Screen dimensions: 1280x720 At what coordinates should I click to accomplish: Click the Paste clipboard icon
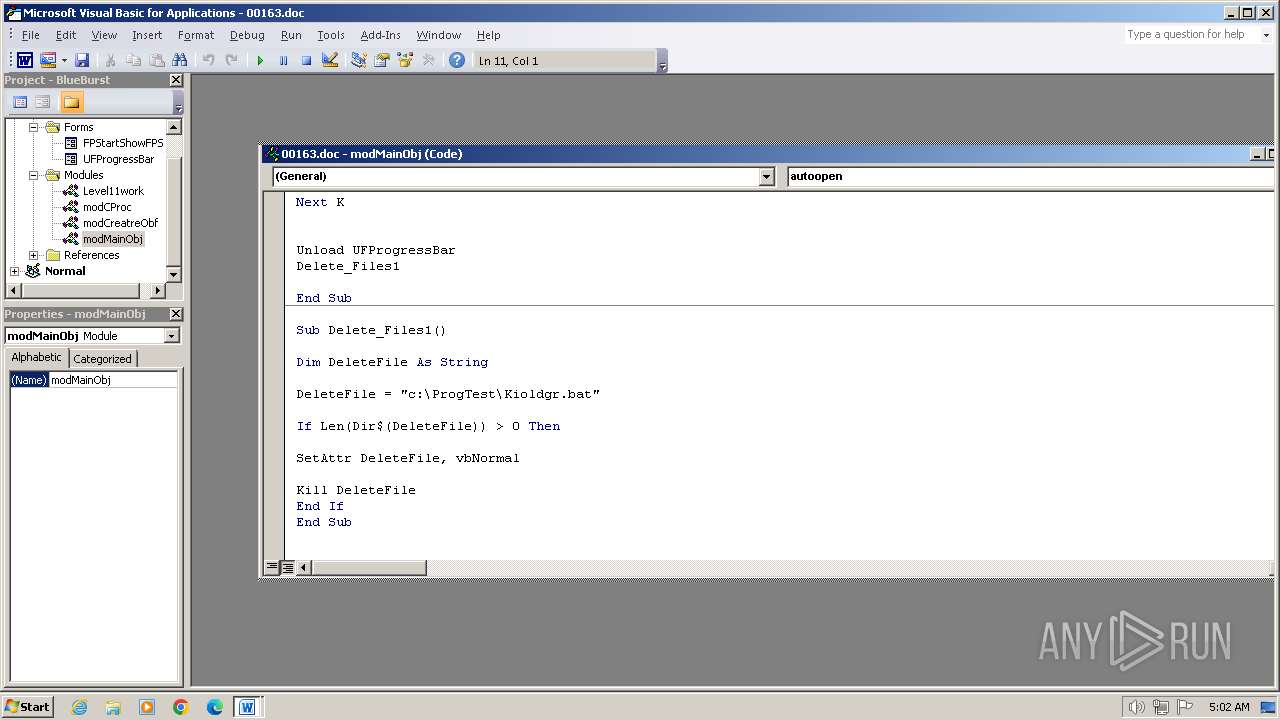(156, 61)
